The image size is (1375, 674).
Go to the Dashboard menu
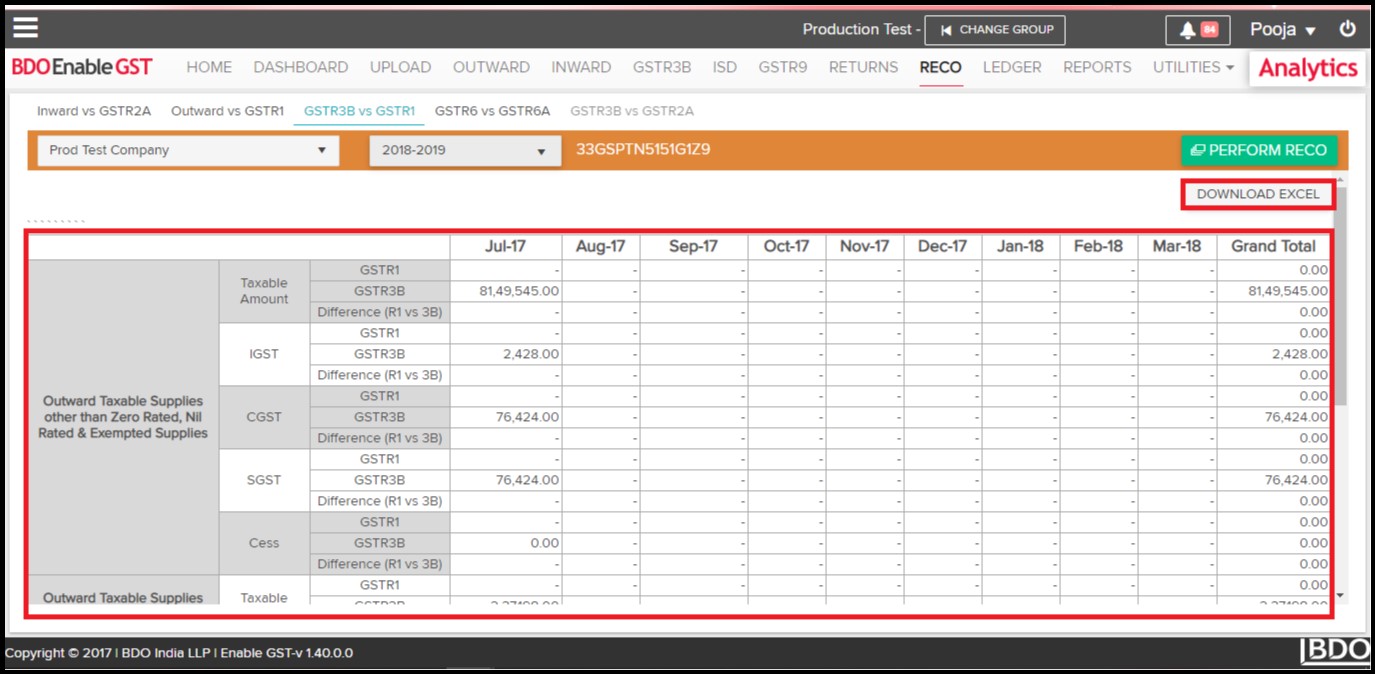(300, 67)
